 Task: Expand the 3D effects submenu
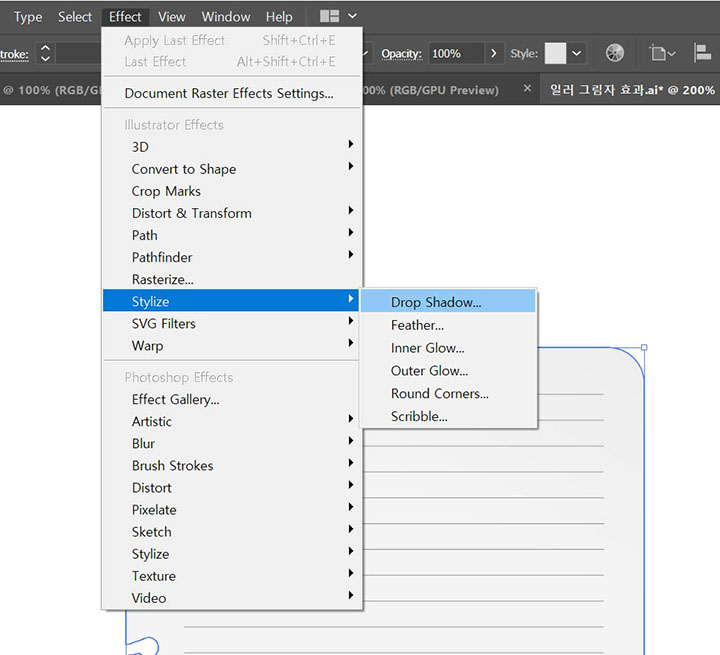[x=232, y=147]
